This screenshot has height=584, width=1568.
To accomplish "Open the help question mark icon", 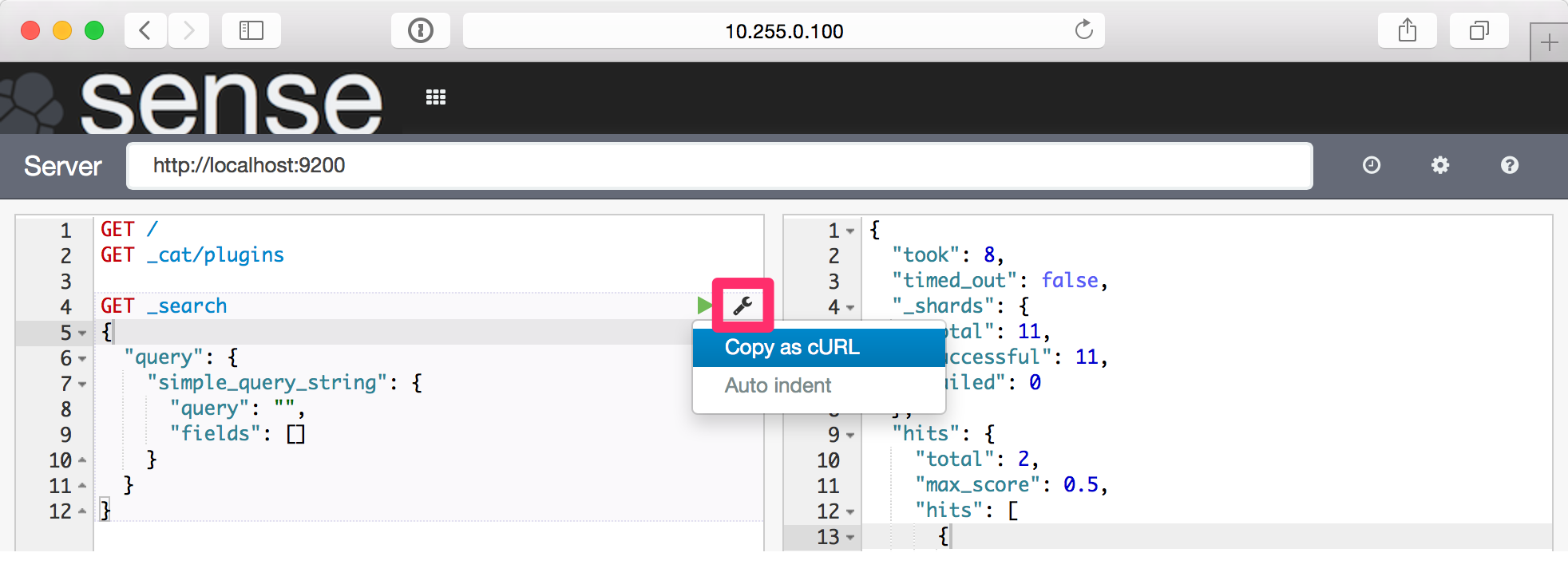I will click(x=1509, y=165).
